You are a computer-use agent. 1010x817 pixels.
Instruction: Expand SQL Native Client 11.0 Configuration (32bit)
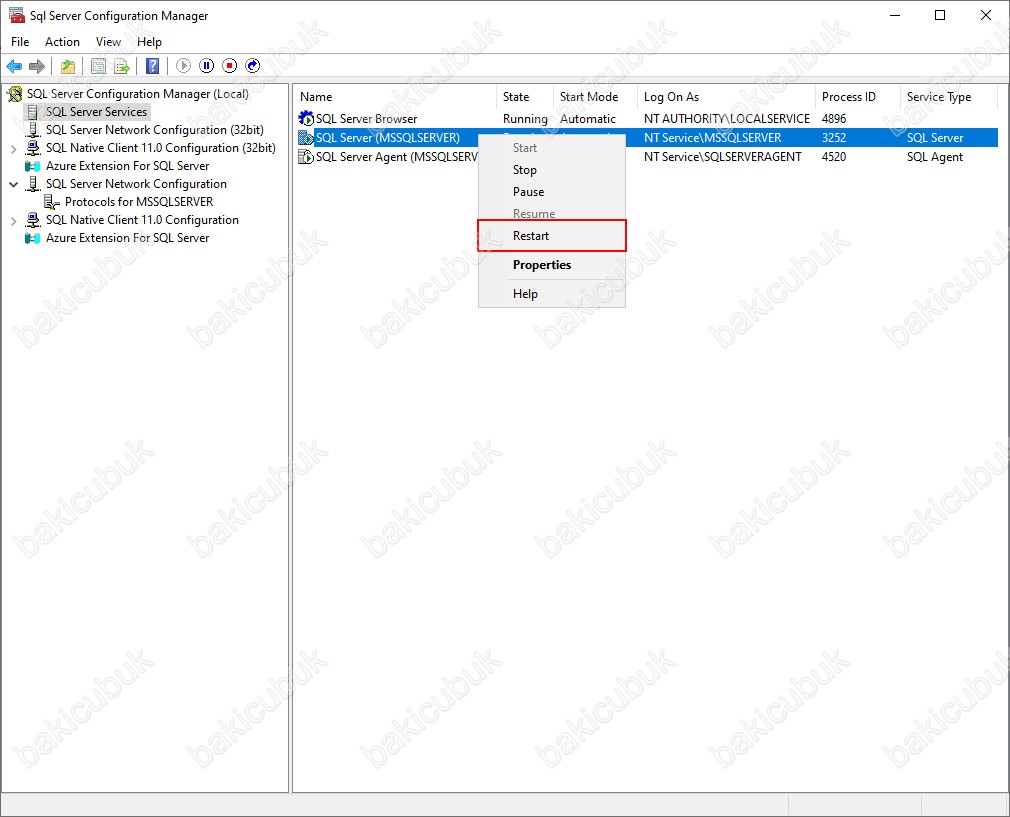pos(14,149)
